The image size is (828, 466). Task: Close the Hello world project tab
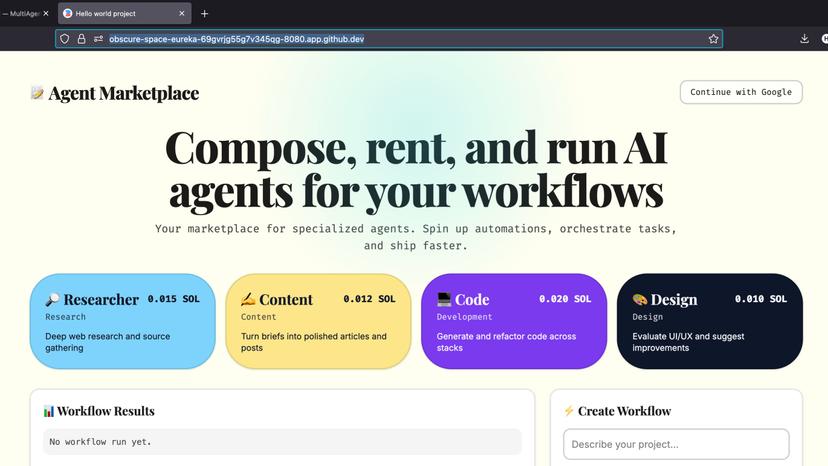181,14
